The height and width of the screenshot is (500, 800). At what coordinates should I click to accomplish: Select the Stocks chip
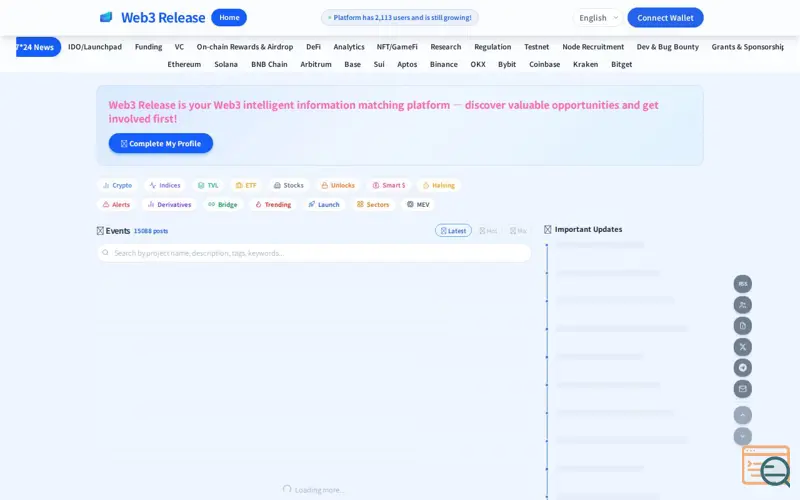pyautogui.click(x=289, y=185)
